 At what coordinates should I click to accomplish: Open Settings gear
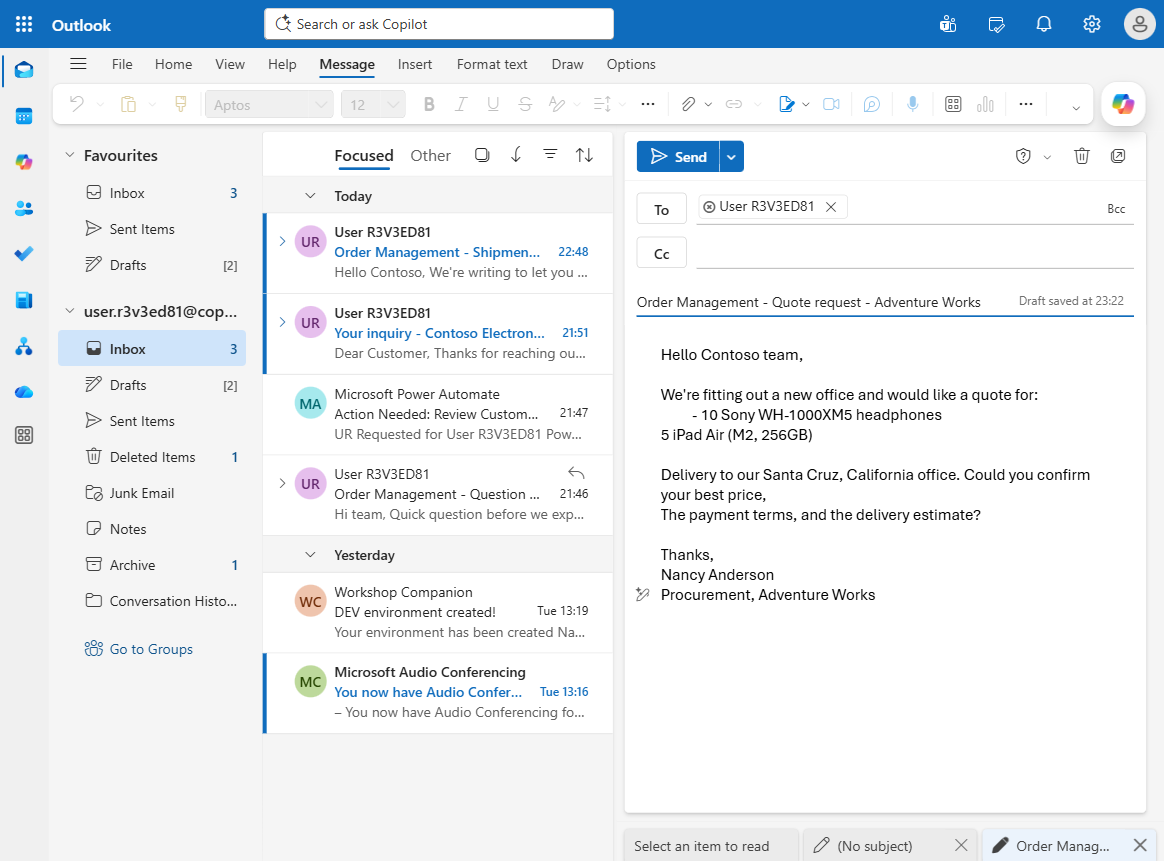pos(1091,24)
